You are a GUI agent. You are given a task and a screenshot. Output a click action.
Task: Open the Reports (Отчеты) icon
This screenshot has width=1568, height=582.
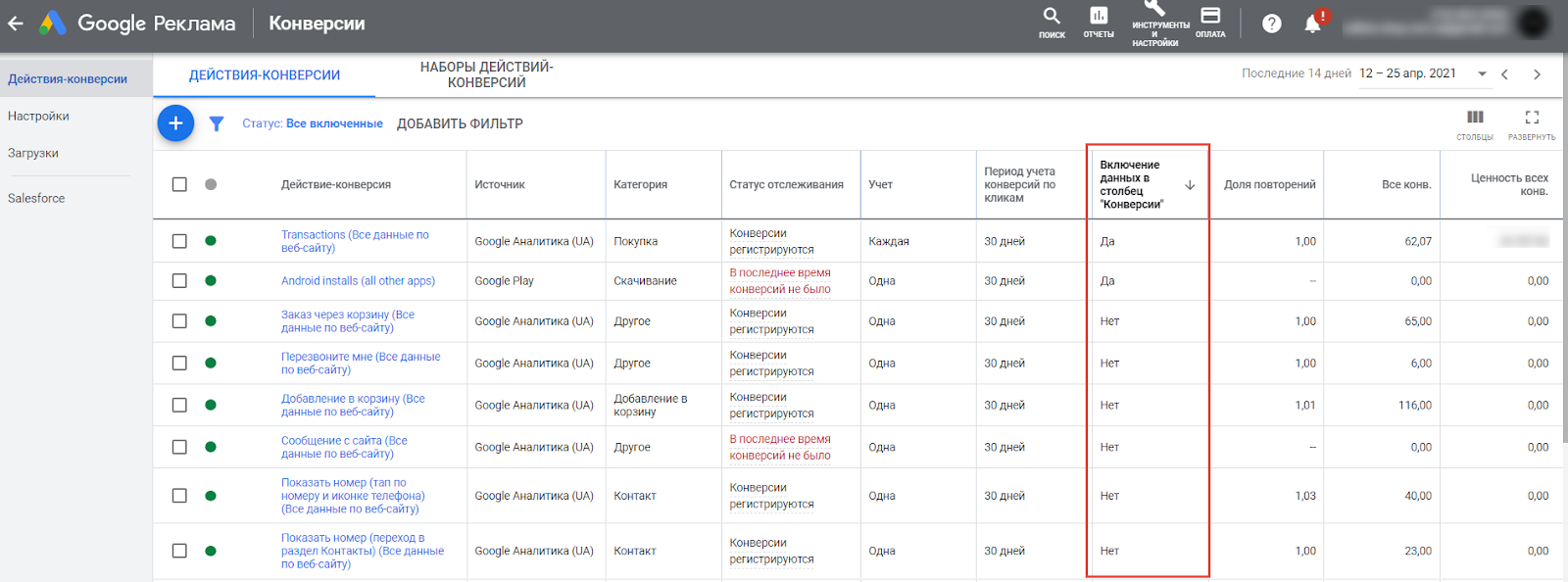point(1099,21)
